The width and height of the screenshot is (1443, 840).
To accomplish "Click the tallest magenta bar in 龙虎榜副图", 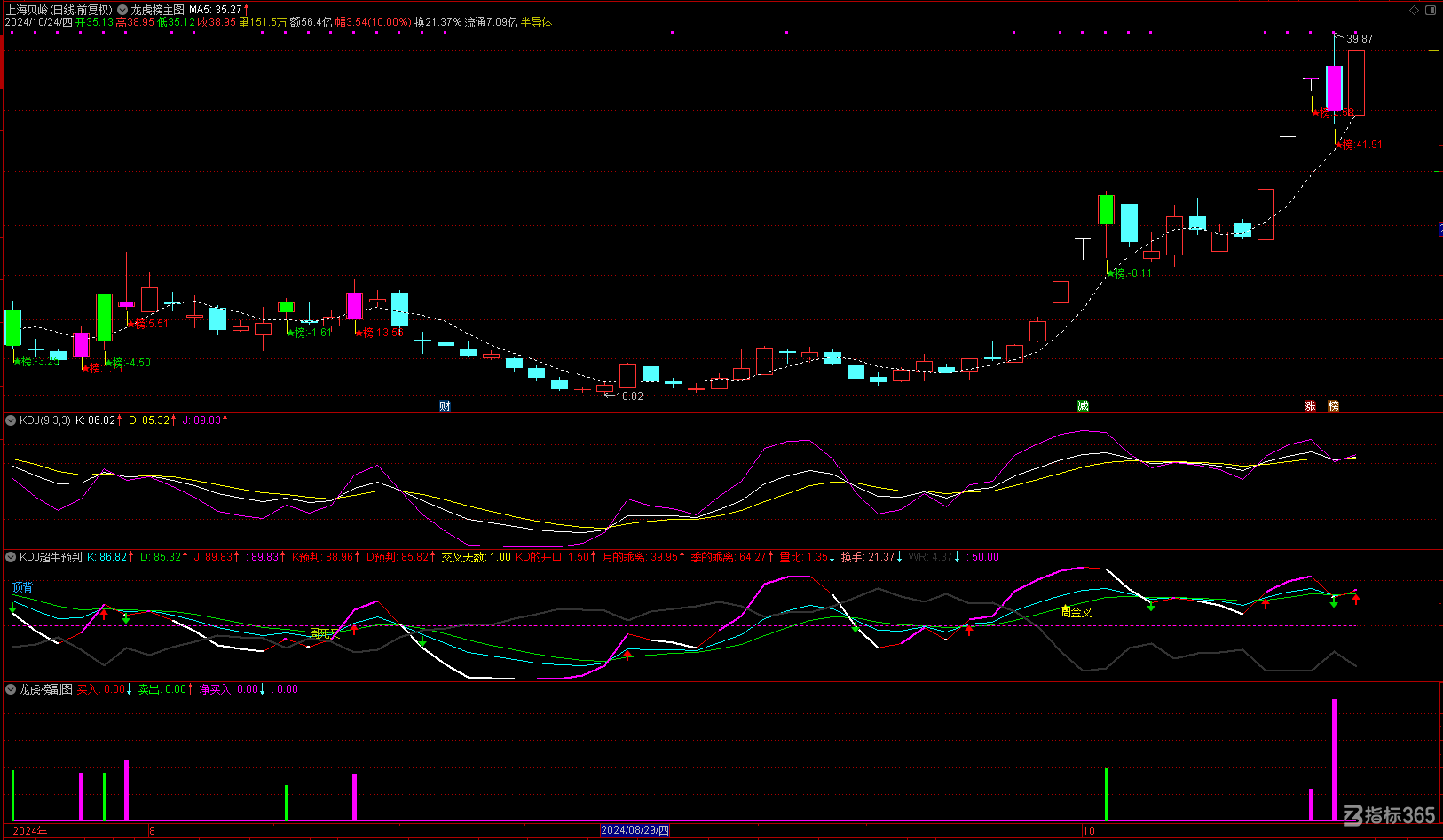I will tap(1334, 760).
